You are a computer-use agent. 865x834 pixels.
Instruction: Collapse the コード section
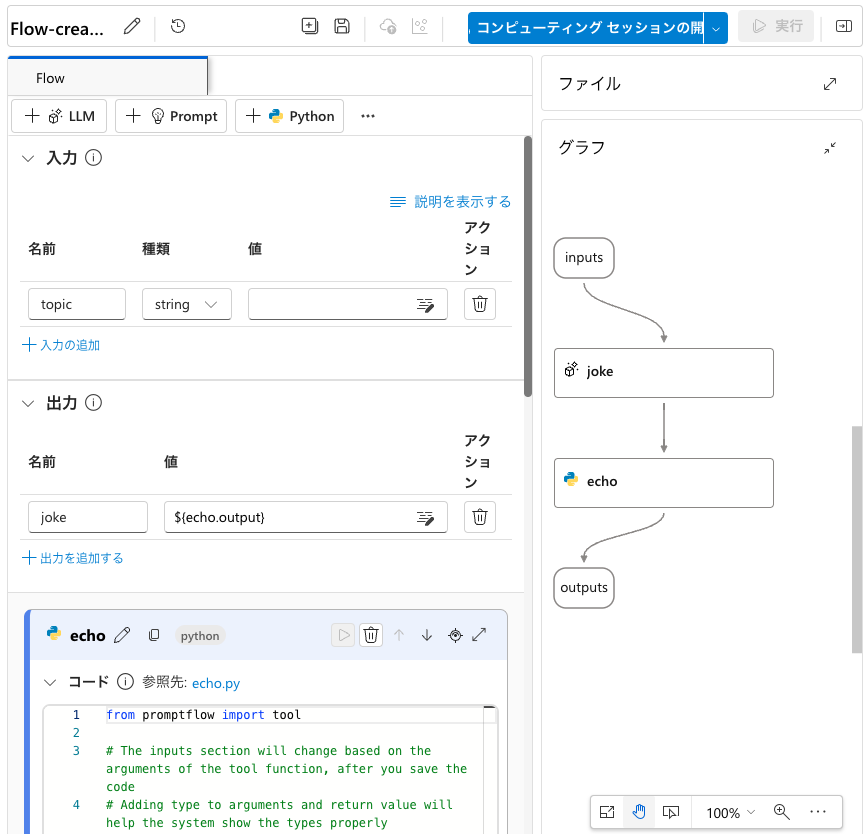(x=50, y=683)
